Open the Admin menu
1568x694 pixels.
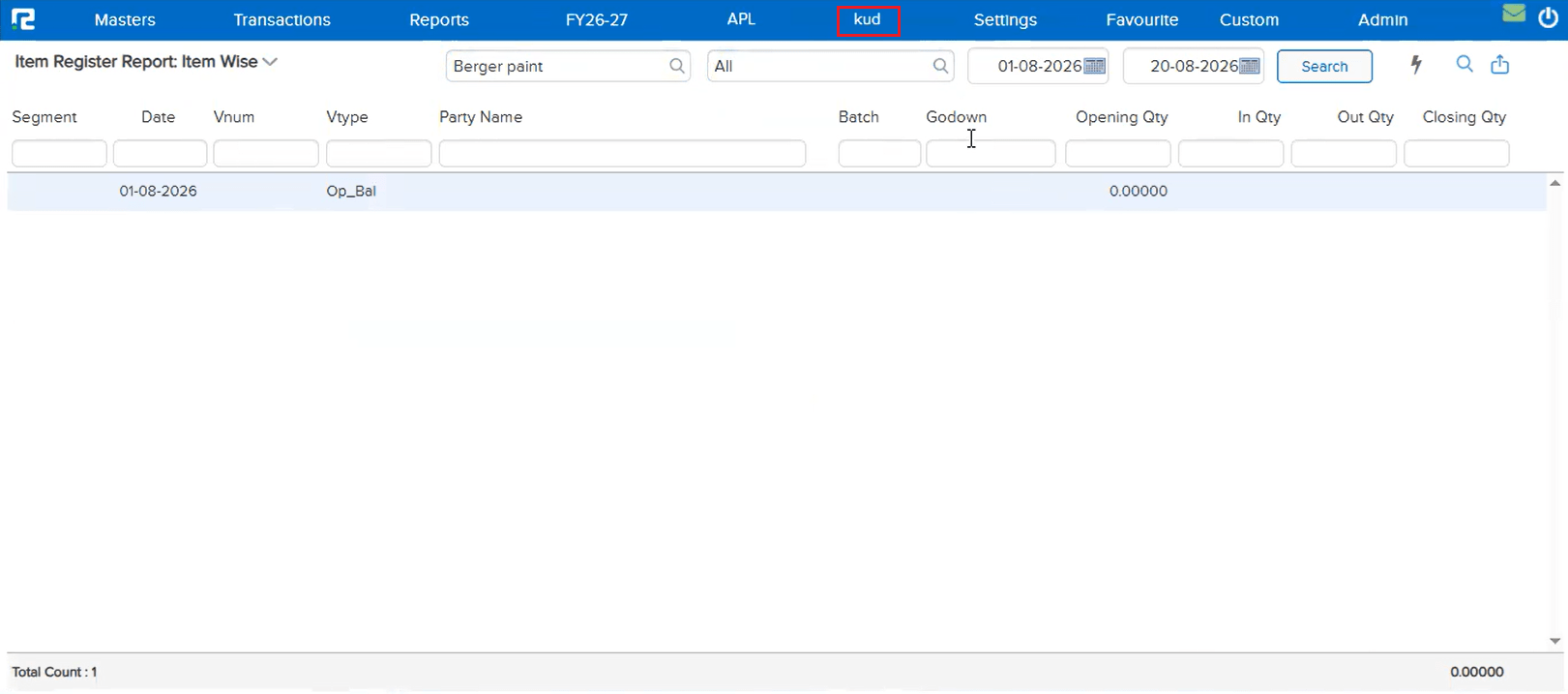[1383, 19]
